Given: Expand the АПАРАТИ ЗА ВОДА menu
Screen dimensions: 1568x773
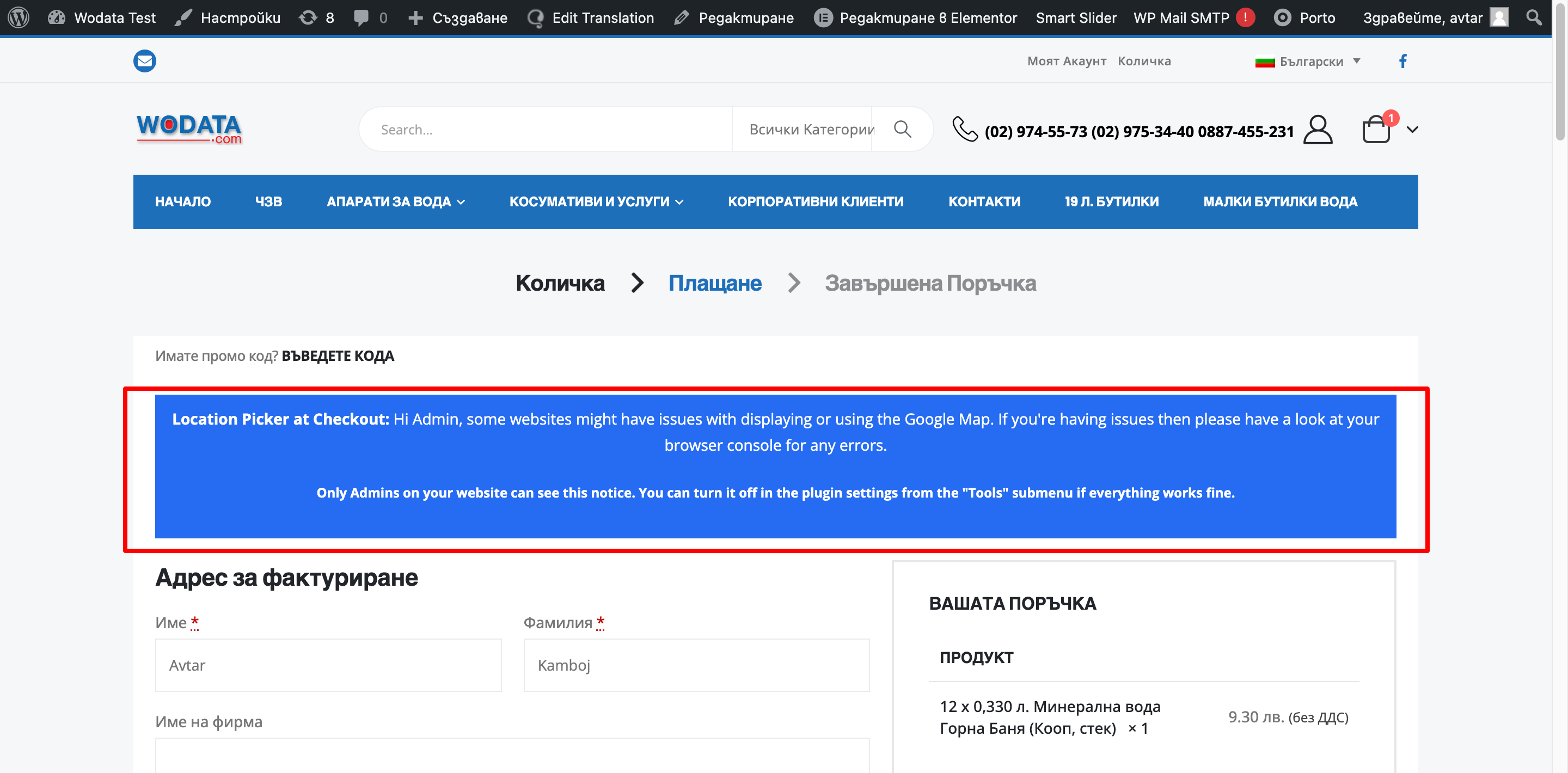Looking at the screenshot, I should (x=395, y=201).
